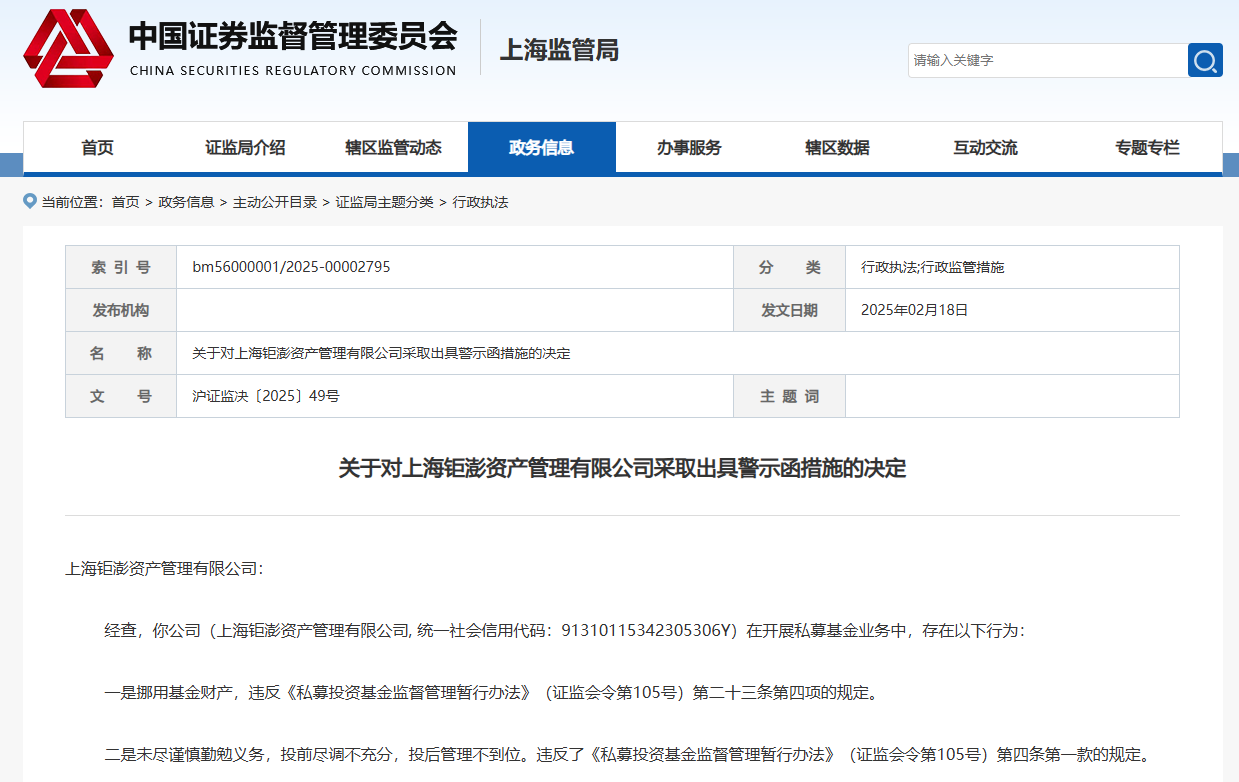Viewport: 1239px width, 782px height.
Task: Type in the keyword search field
Action: [1046, 60]
